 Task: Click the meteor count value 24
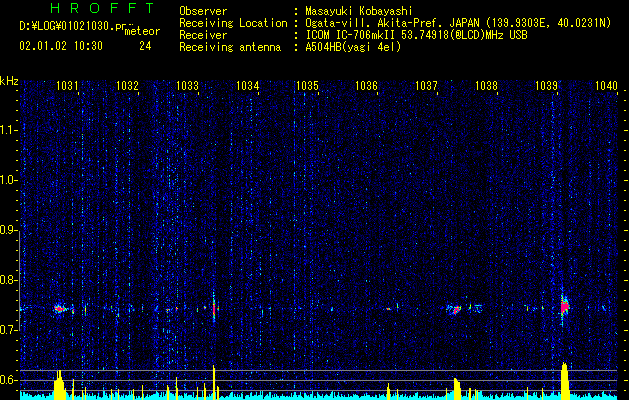(x=145, y=46)
